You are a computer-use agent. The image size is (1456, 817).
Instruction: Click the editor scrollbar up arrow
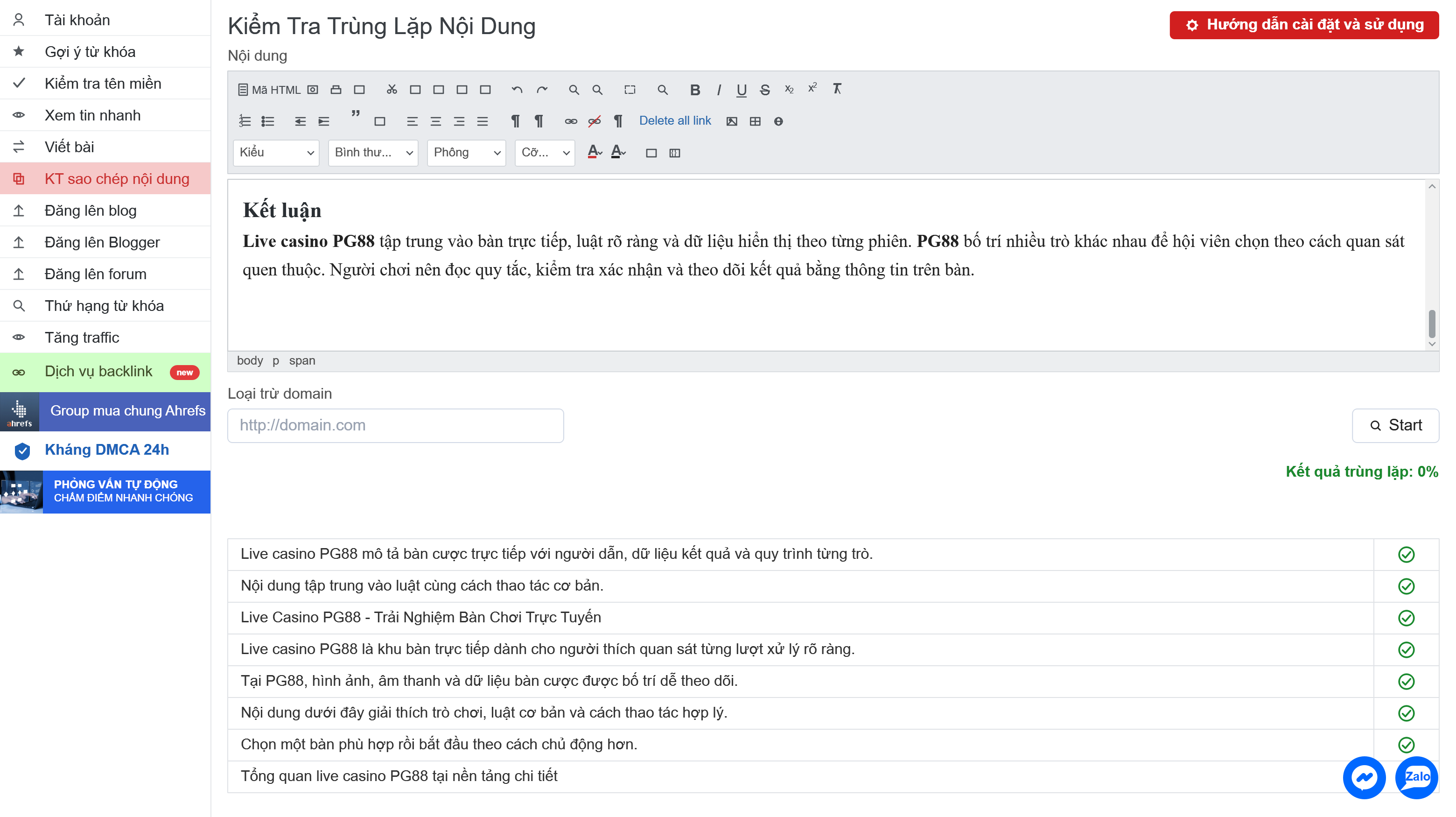1432,186
